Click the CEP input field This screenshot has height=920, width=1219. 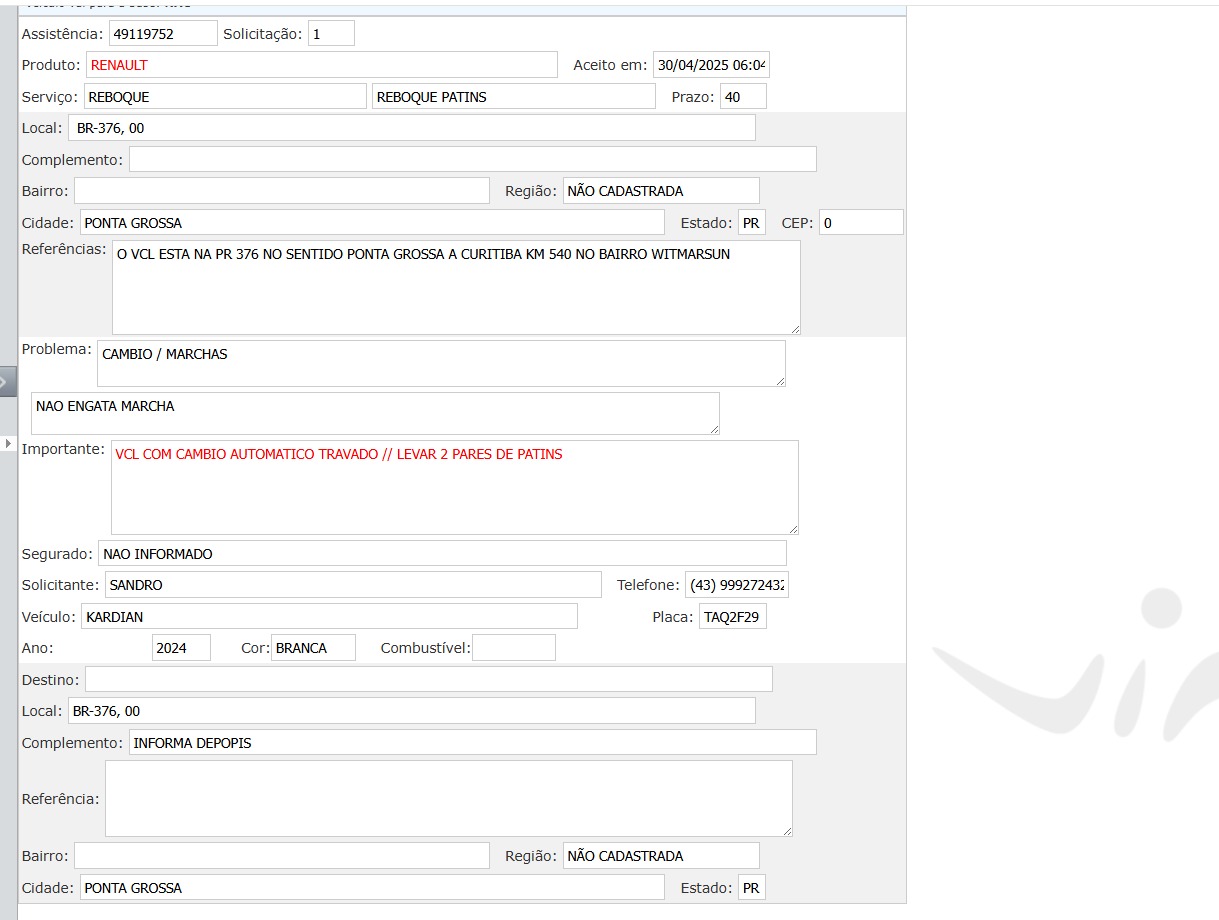click(861, 223)
